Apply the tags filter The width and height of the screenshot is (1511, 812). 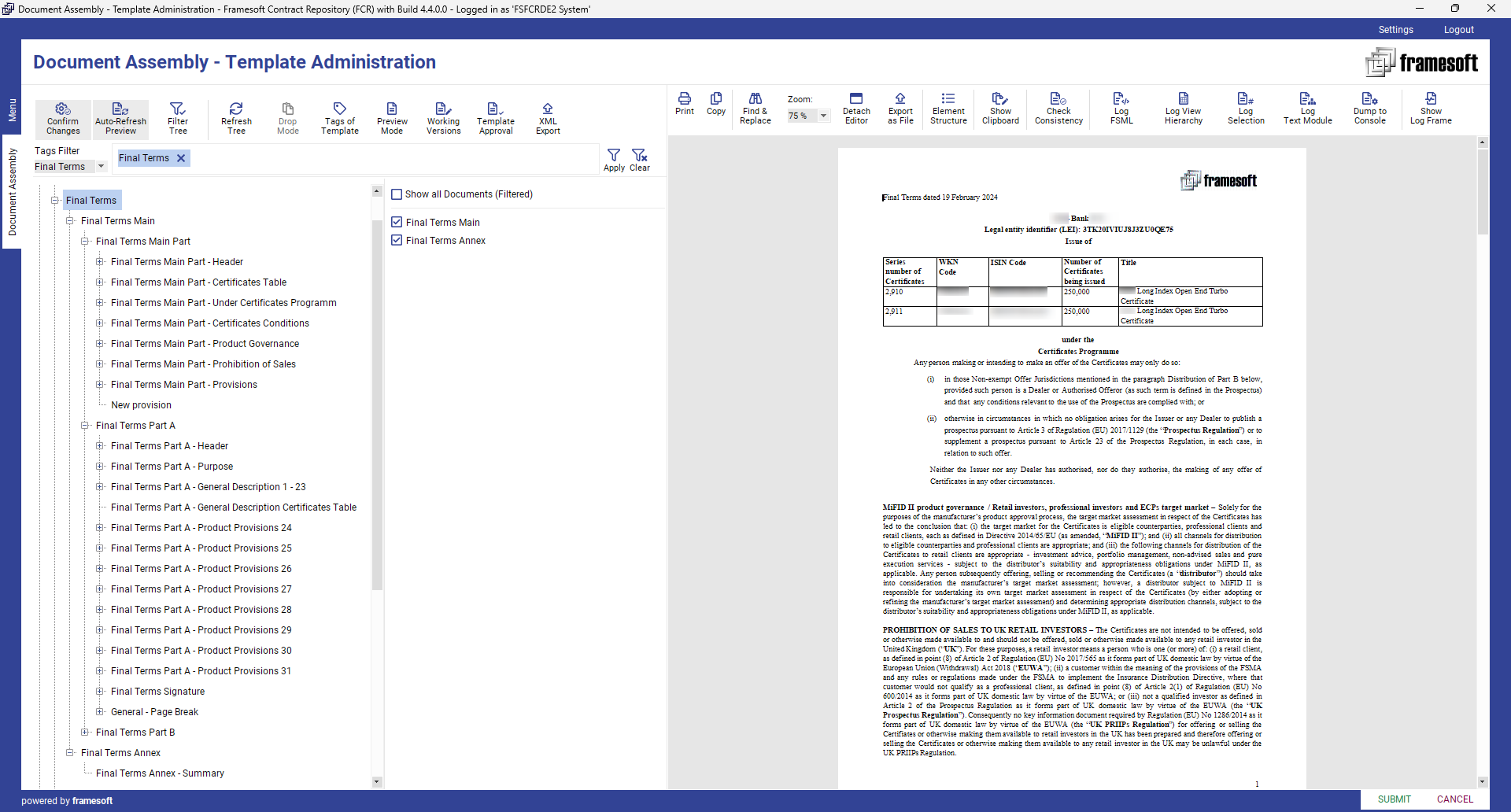coord(614,160)
